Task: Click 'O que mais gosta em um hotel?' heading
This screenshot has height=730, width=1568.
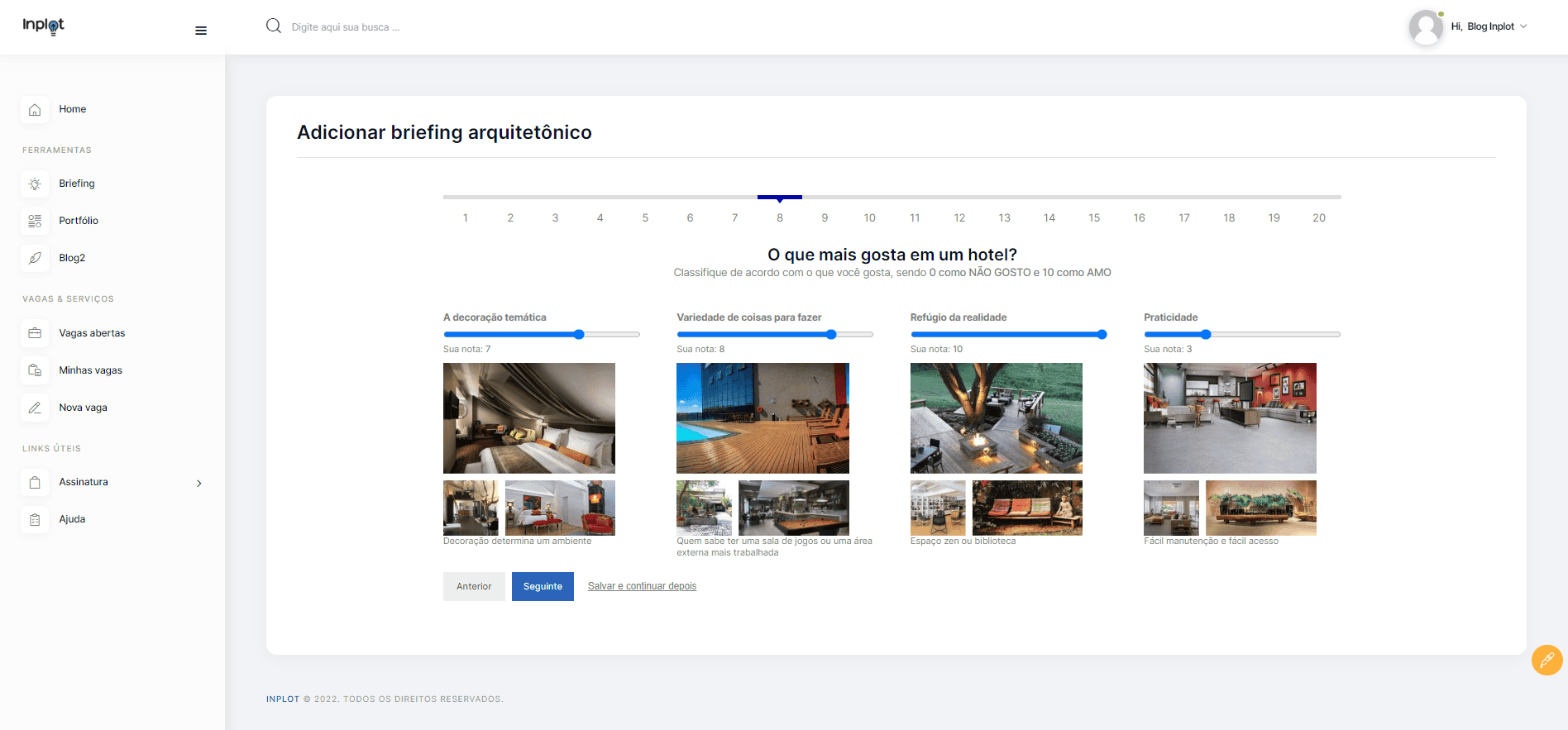Action: tap(892, 255)
